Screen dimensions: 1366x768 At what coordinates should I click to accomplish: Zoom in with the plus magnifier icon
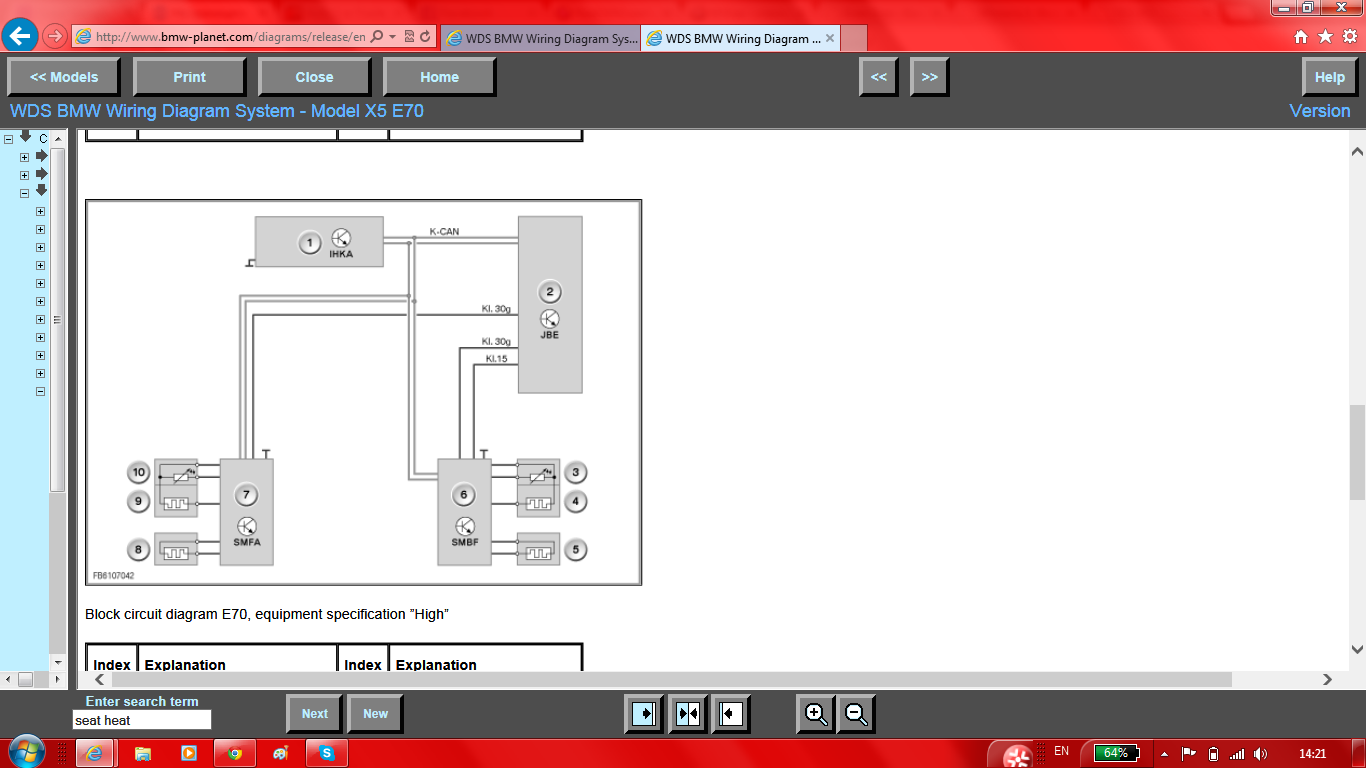coord(816,714)
